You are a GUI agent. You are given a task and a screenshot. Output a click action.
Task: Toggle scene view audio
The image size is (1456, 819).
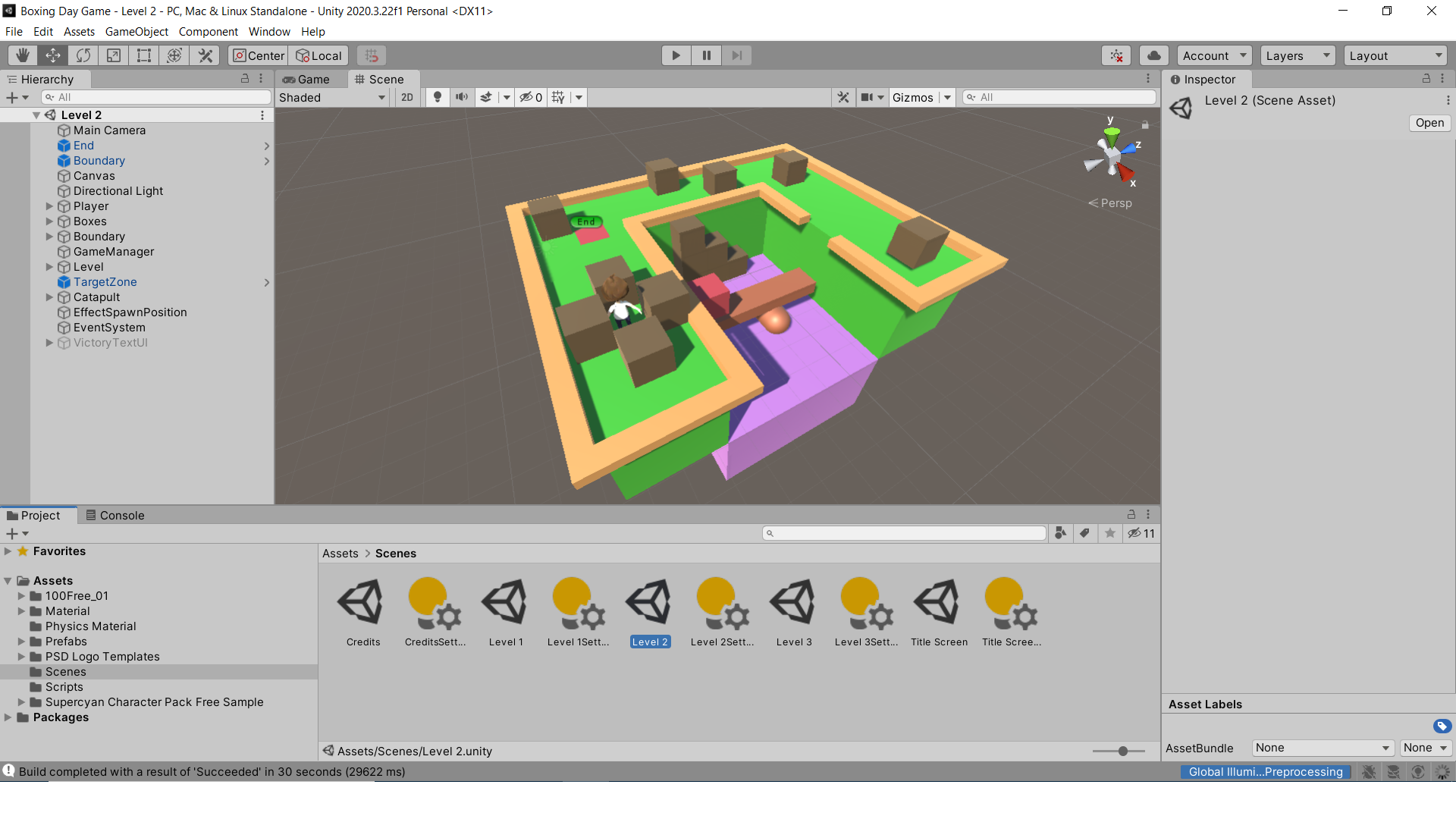tap(462, 97)
